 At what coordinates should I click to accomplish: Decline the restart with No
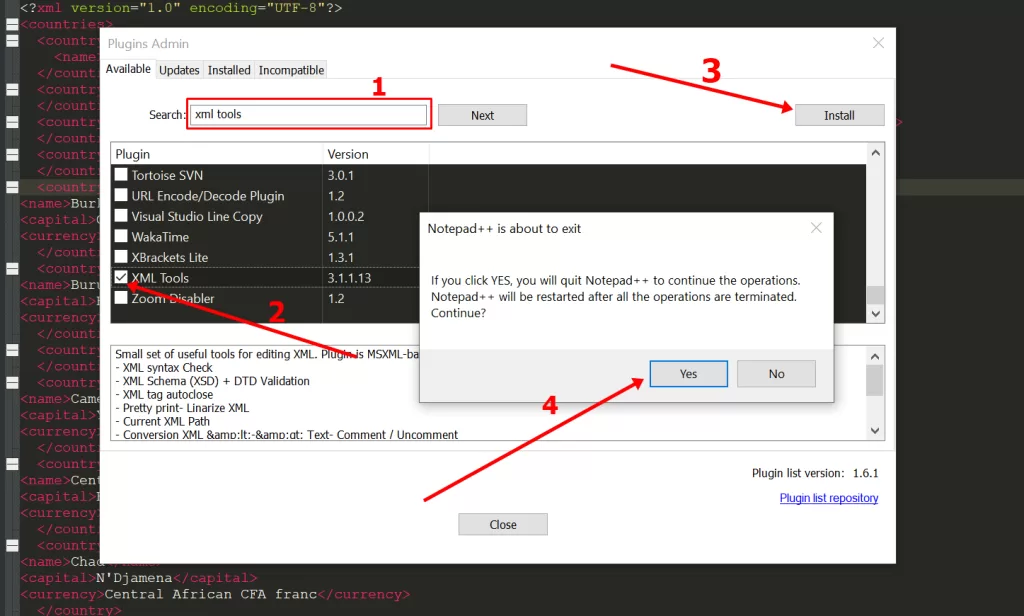pos(776,373)
